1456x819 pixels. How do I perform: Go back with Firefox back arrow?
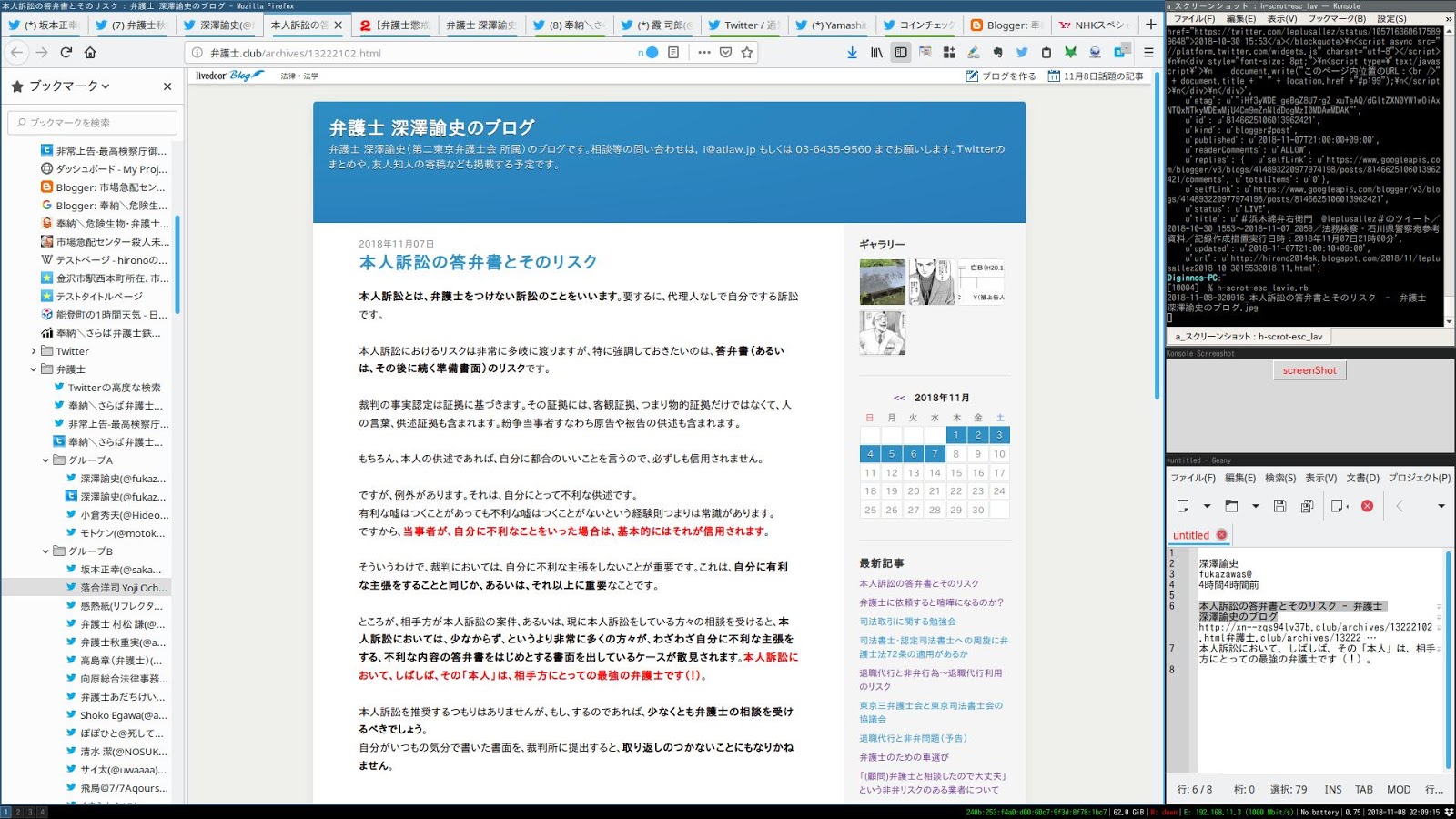[x=16, y=53]
